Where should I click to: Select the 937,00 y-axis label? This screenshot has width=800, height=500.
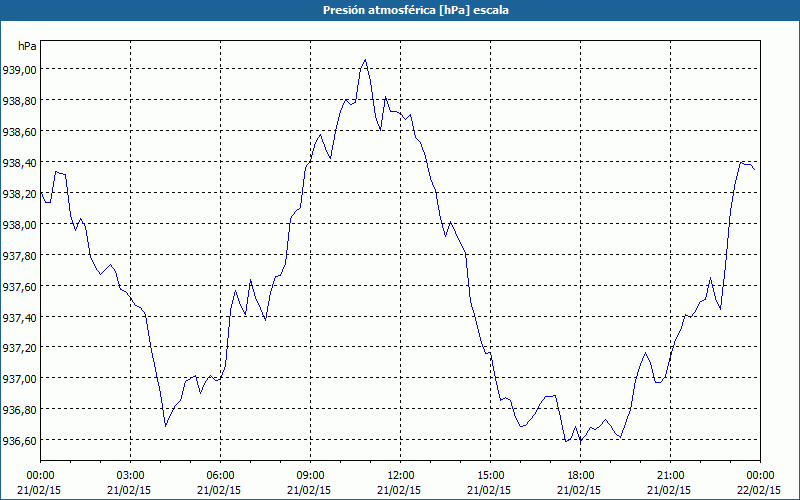(19, 379)
